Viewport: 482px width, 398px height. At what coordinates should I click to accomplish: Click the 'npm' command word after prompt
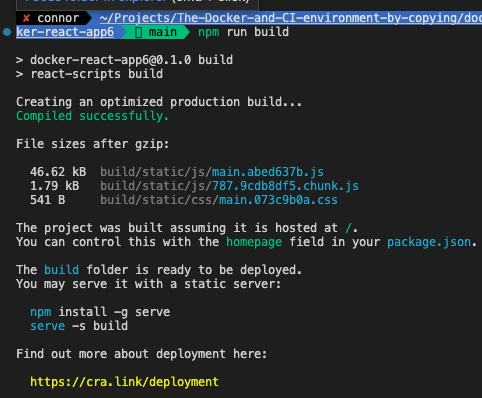[x=209, y=33]
